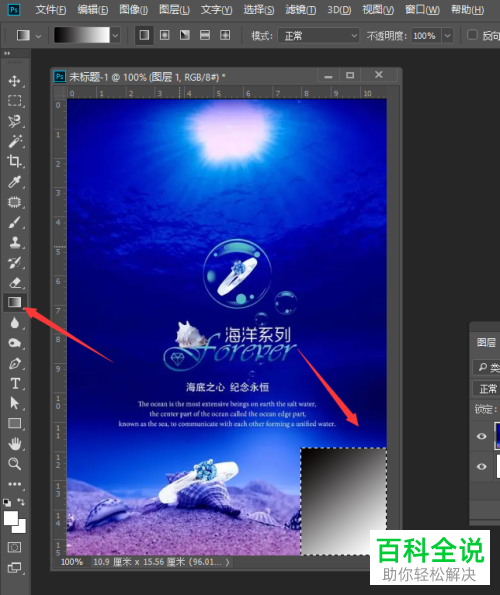This screenshot has width=500, height=595.
Task: Choose the reflected gradient type
Action: (205, 35)
